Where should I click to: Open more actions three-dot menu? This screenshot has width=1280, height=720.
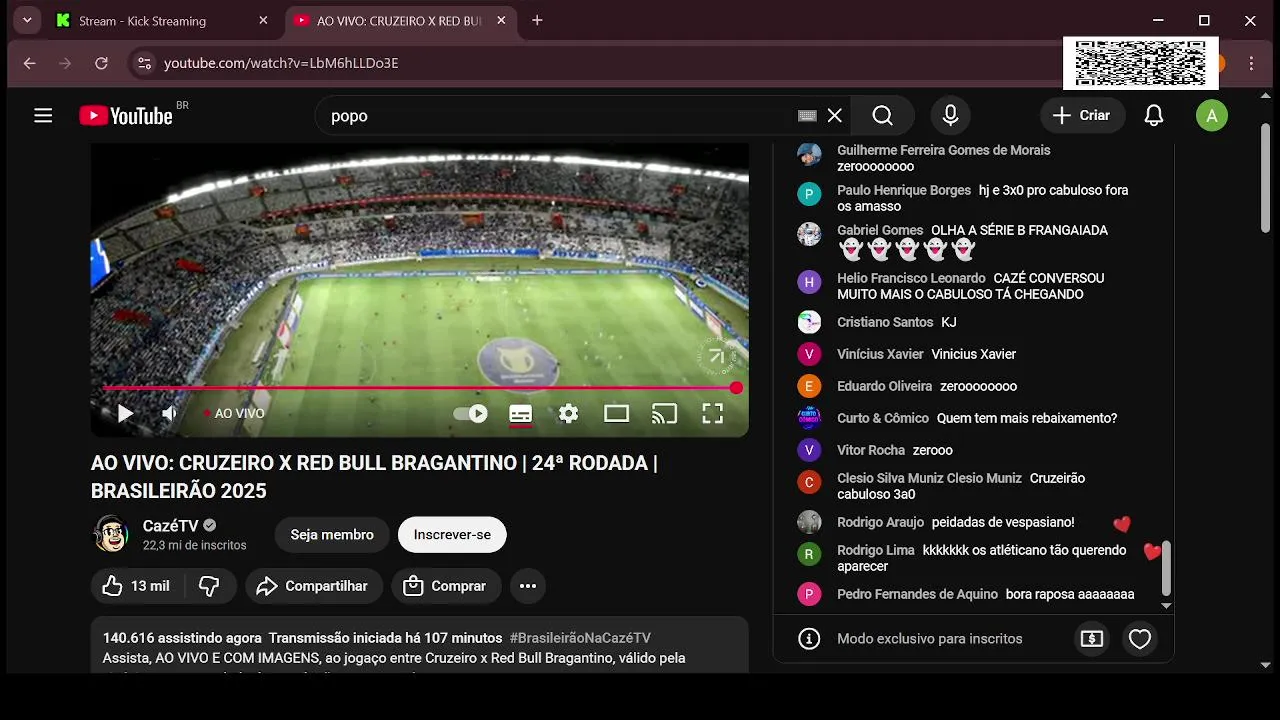(528, 586)
